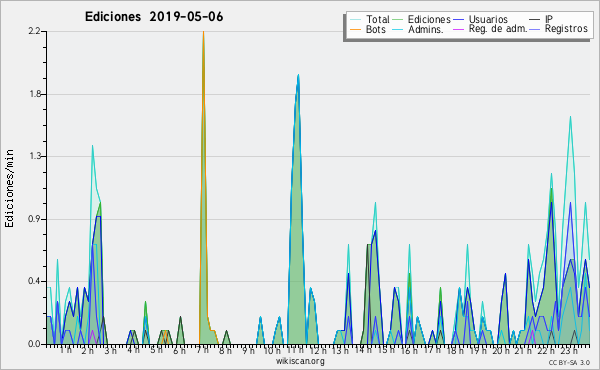Image resolution: width=600 pixels, height=370 pixels.
Task: Click the y-axis label 'Ediciones/min'
Action: [9, 188]
